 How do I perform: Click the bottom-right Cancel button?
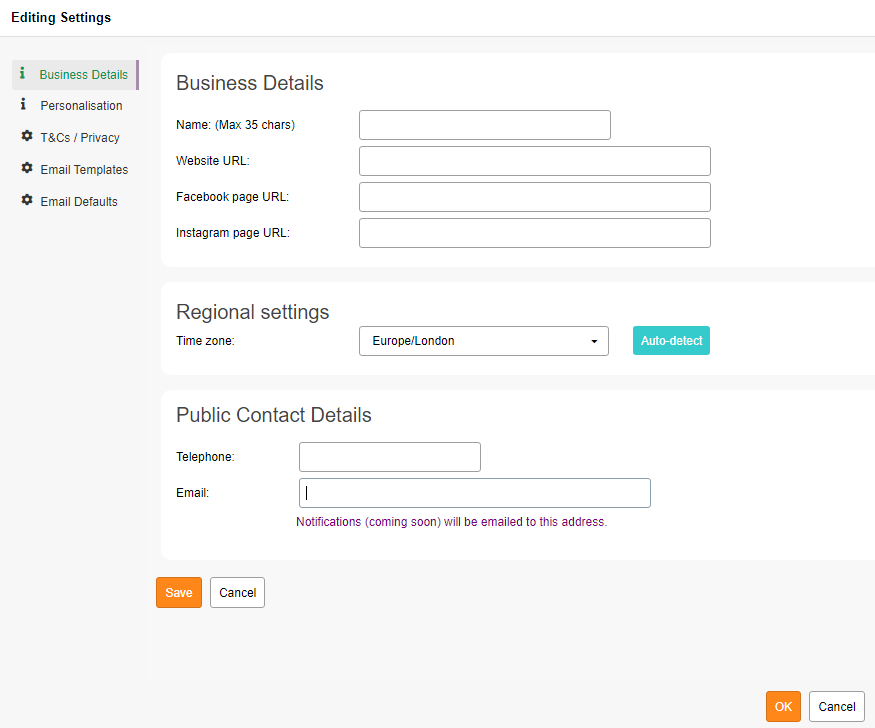[836, 706]
